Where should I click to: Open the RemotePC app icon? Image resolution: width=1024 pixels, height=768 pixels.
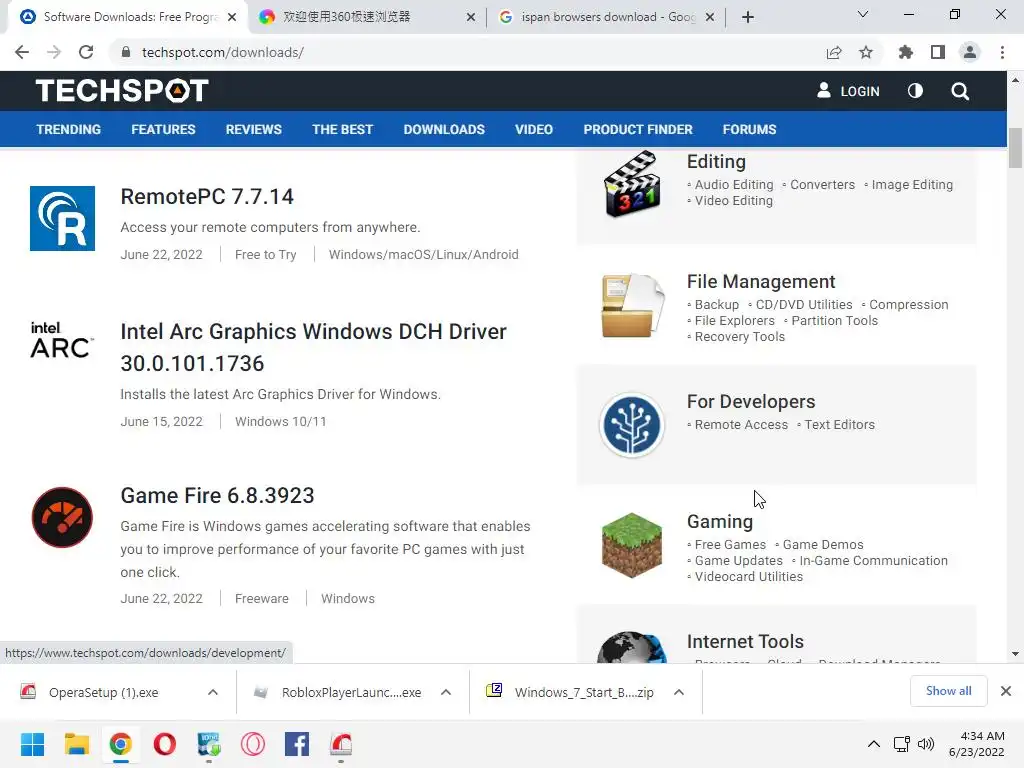[63, 218]
